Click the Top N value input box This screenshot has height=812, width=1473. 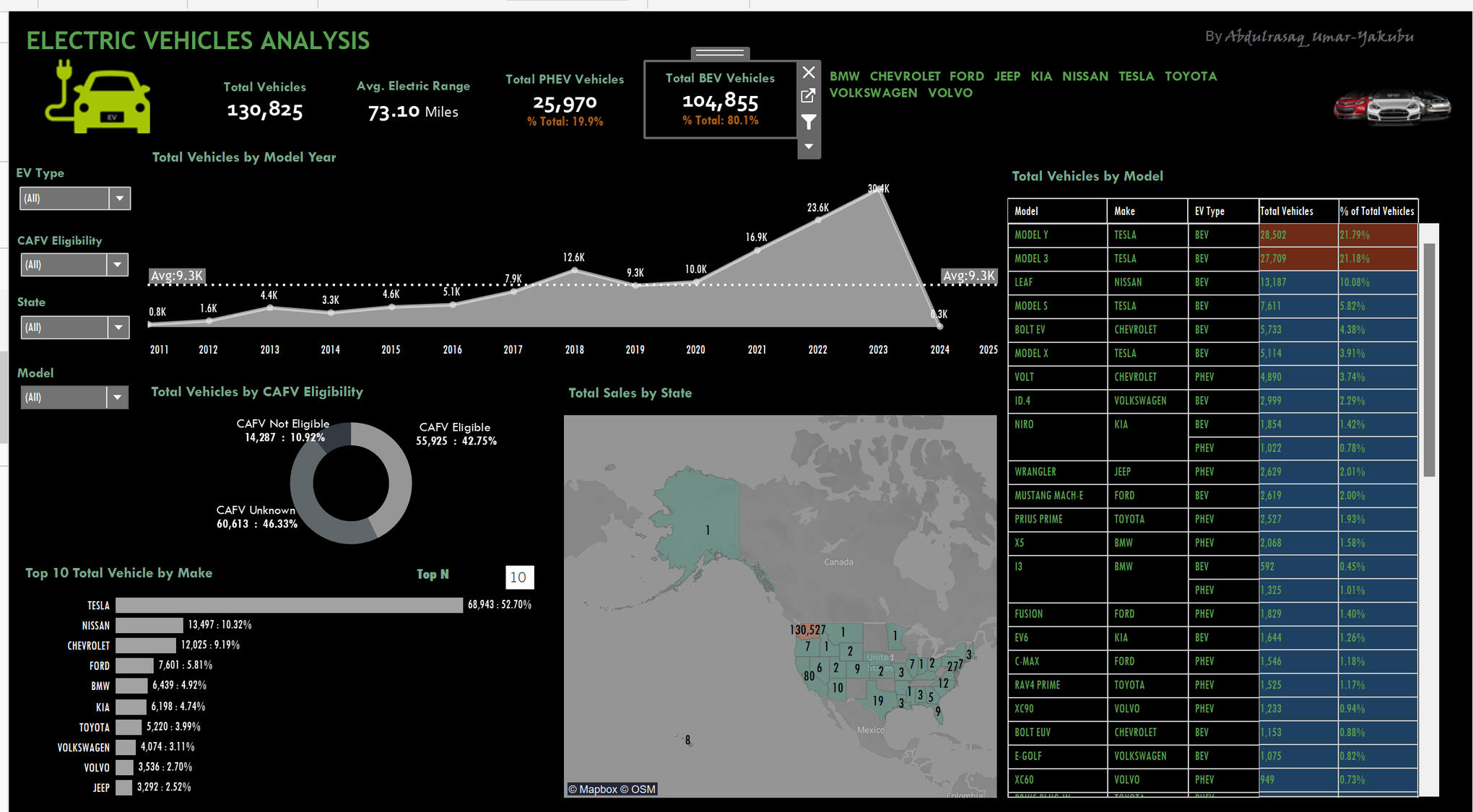tap(518, 577)
